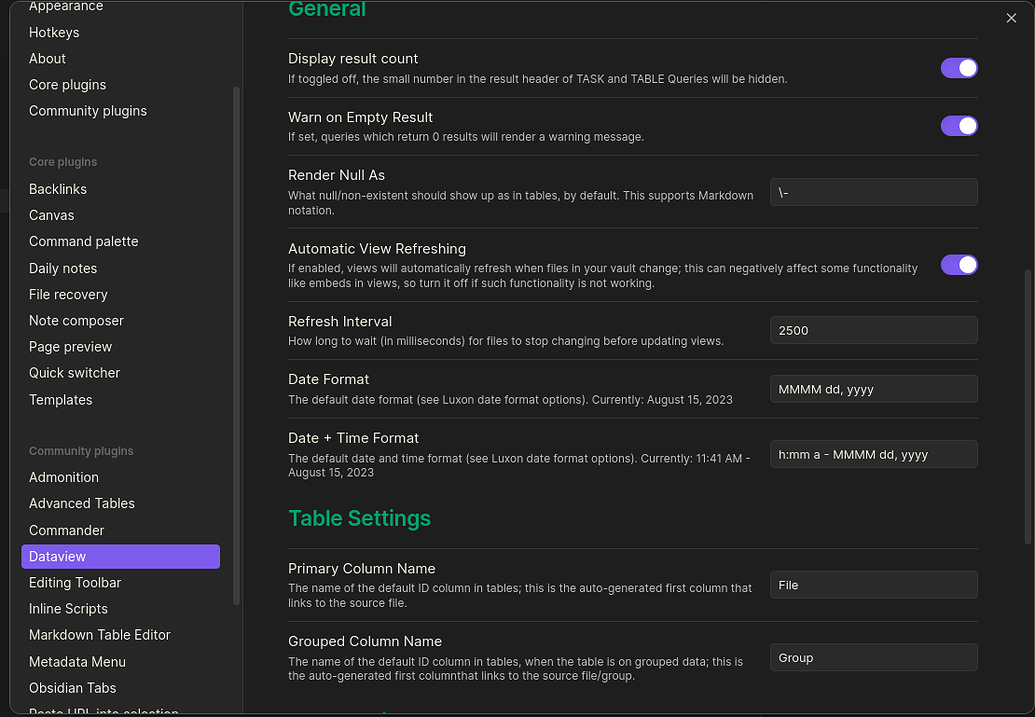Open Hotkeys settings tab

[x=54, y=32]
